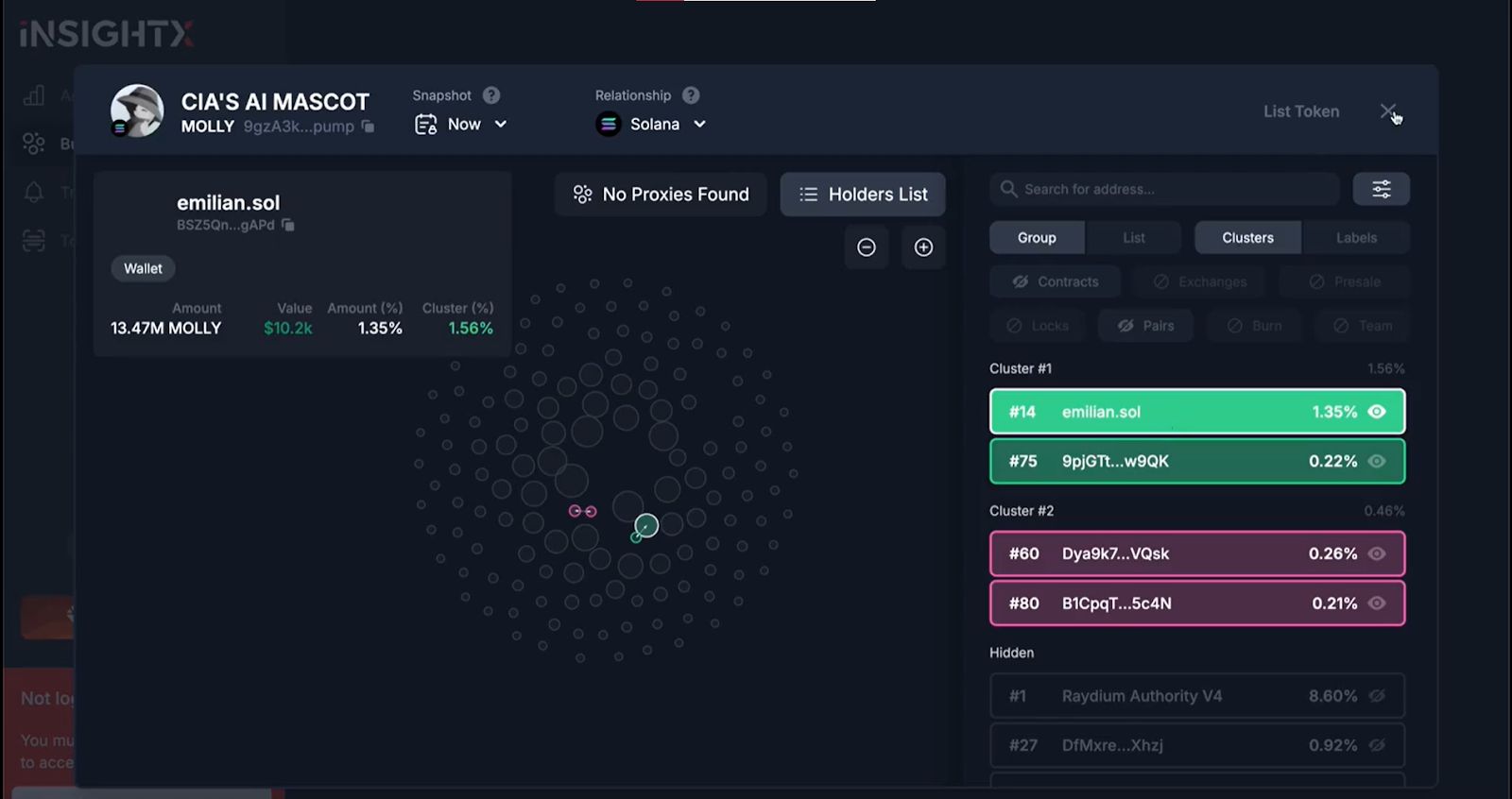The width and height of the screenshot is (1512, 799).
Task: Close the bubble map panel with X
Action: (x=1388, y=111)
